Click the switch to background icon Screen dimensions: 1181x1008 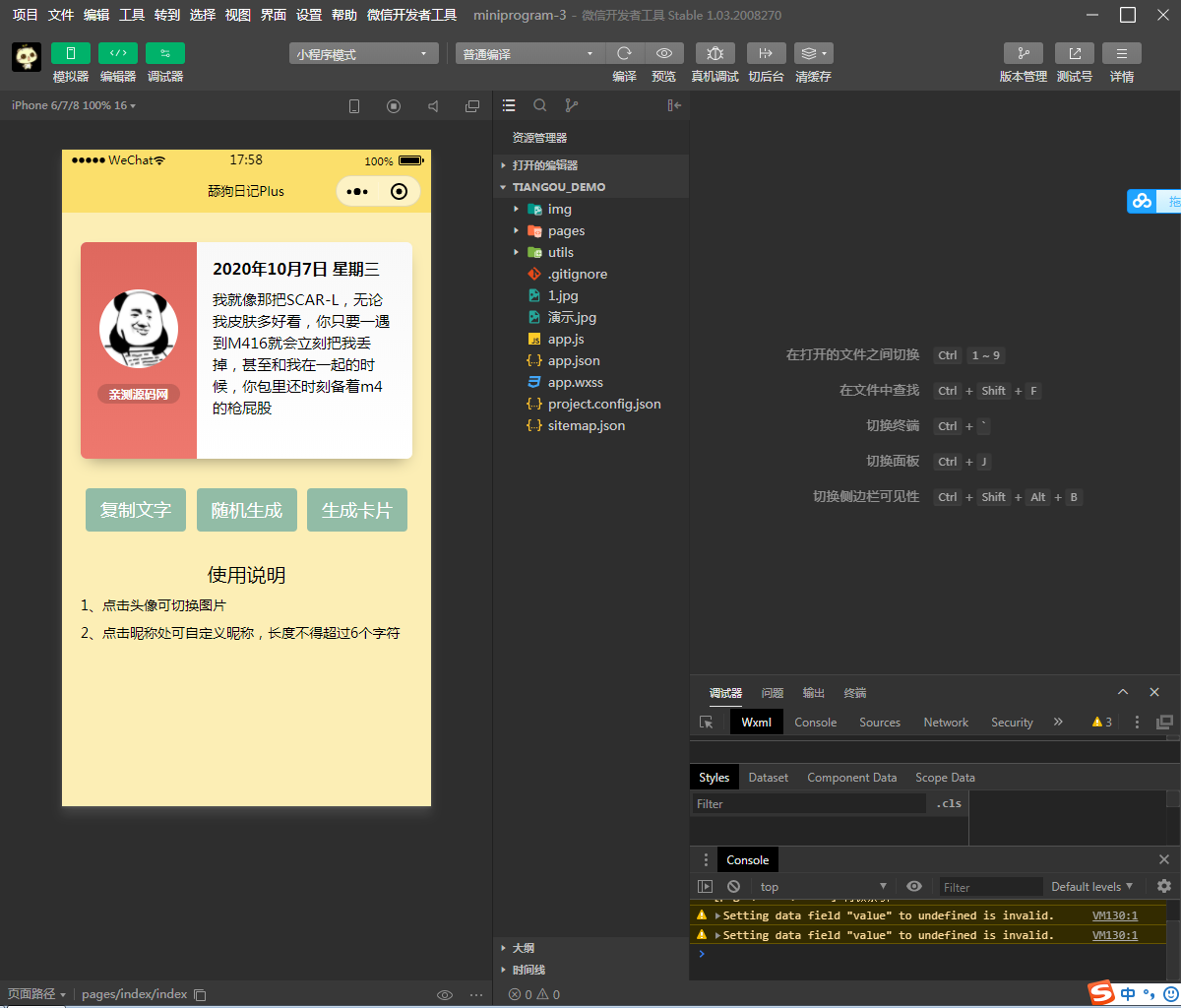click(766, 53)
